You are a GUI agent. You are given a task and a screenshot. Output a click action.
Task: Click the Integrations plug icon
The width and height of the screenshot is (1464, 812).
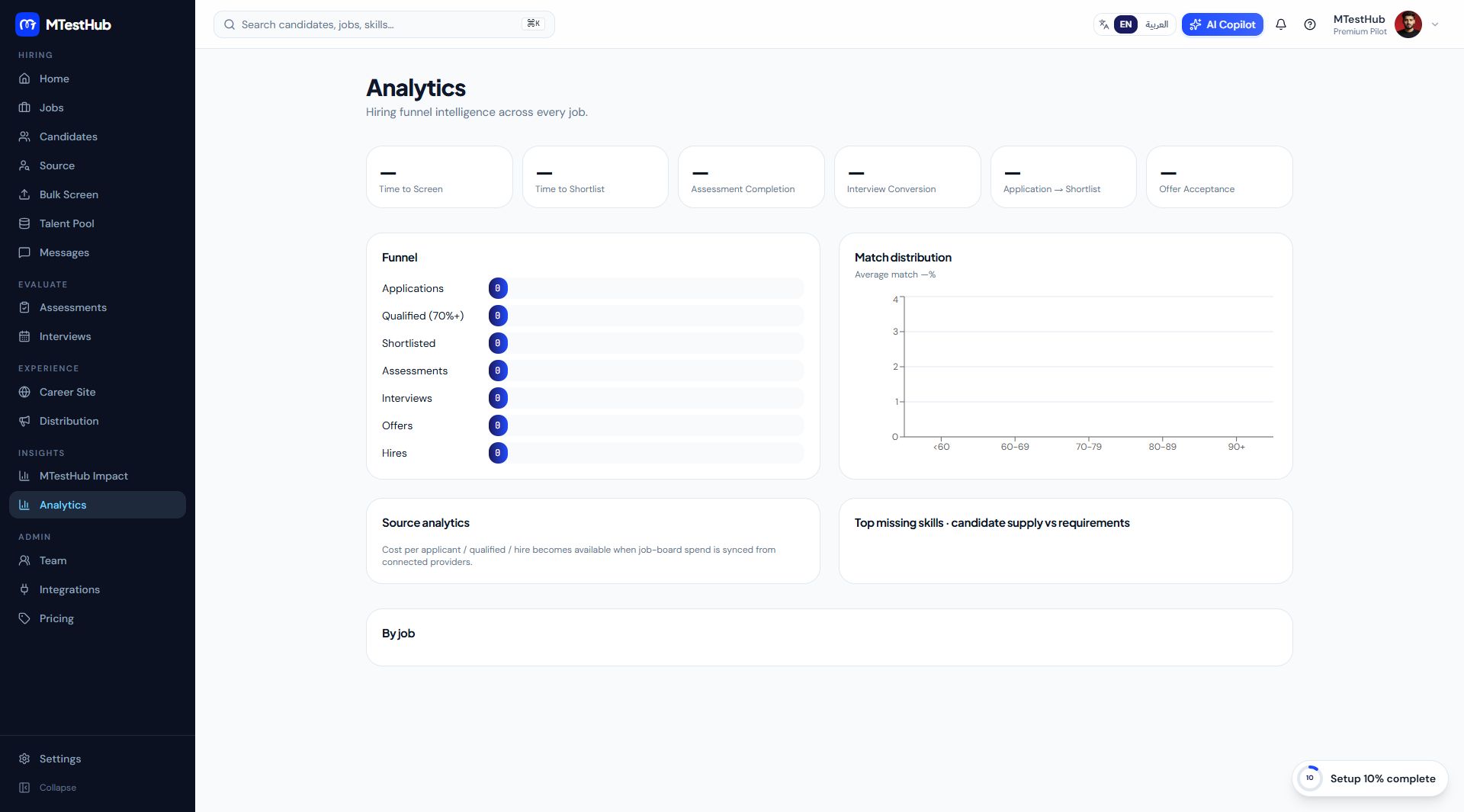tap(24, 589)
